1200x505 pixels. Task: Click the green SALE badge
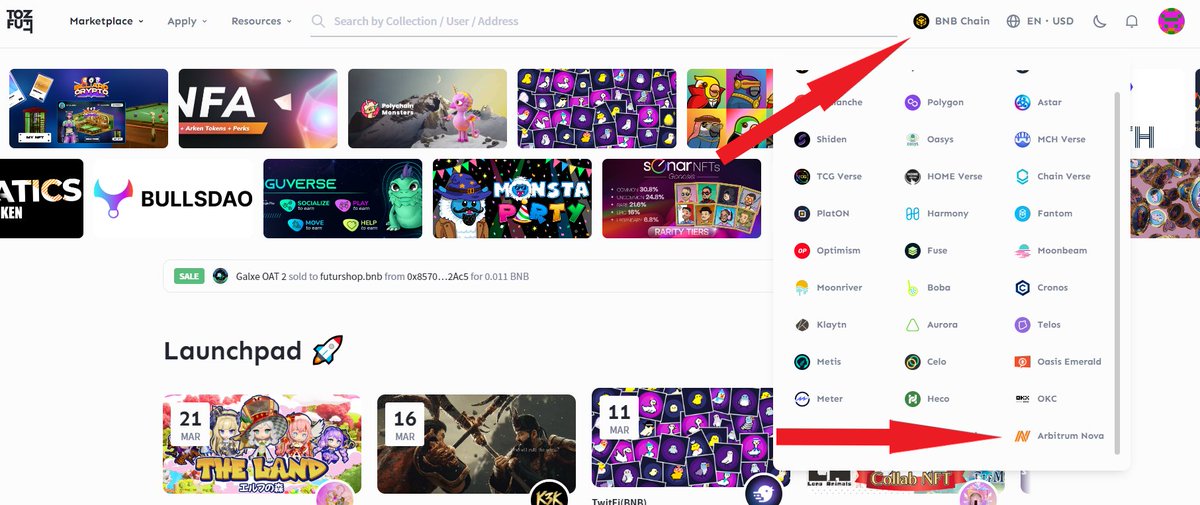189,276
